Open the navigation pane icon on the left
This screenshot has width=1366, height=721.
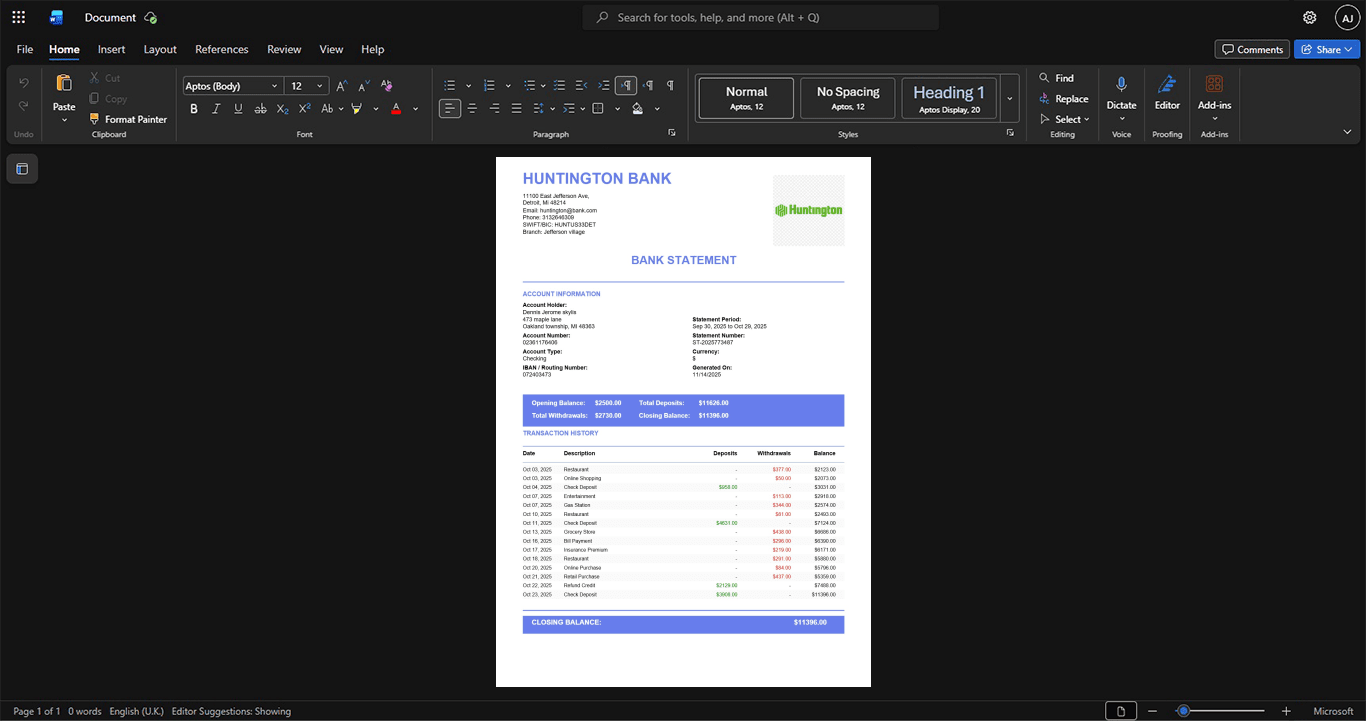[22, 169]
